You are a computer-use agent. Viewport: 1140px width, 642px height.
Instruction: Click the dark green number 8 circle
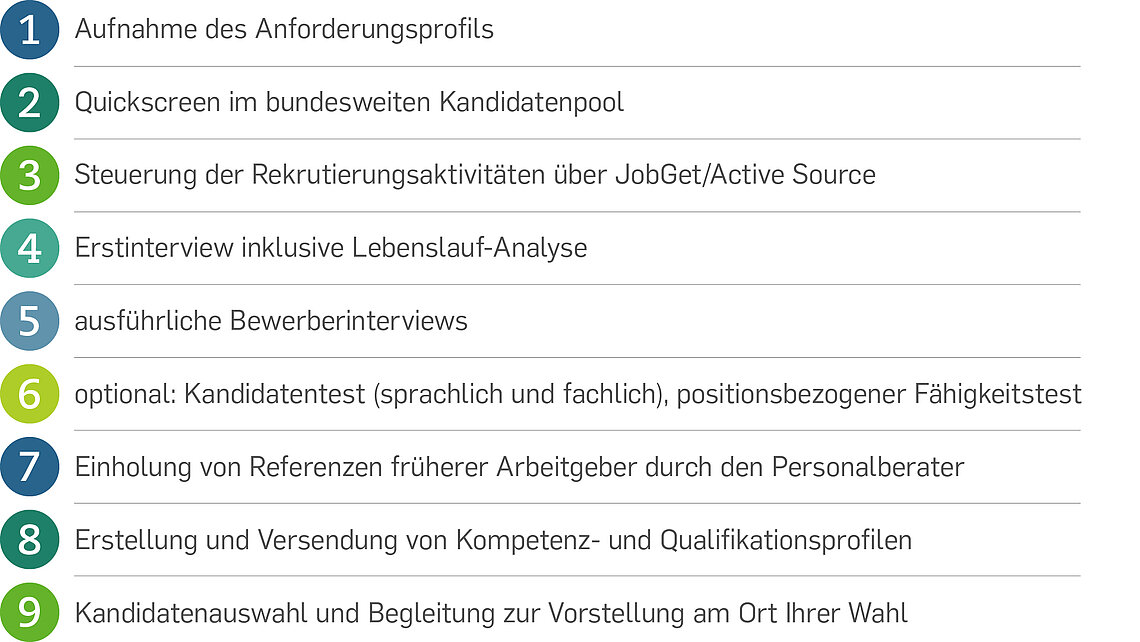[x=30, y=539]
